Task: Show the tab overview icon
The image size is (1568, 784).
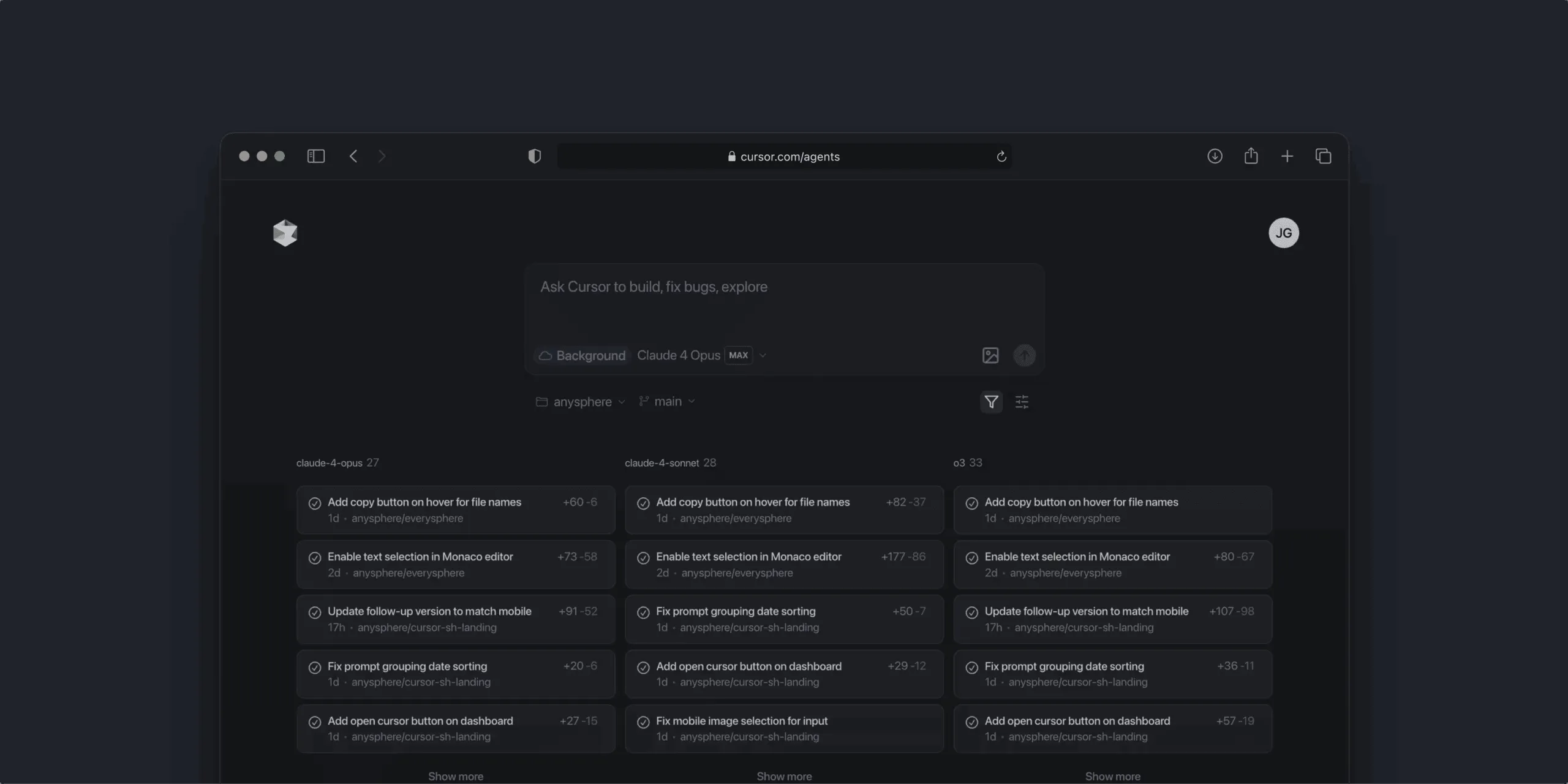Action: 1323,156
